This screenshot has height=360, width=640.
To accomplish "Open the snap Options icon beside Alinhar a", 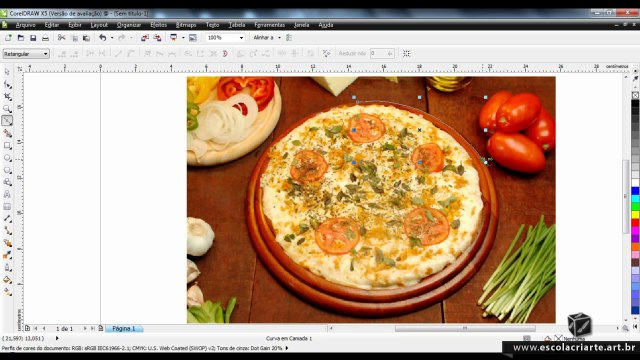I will 289,38.
